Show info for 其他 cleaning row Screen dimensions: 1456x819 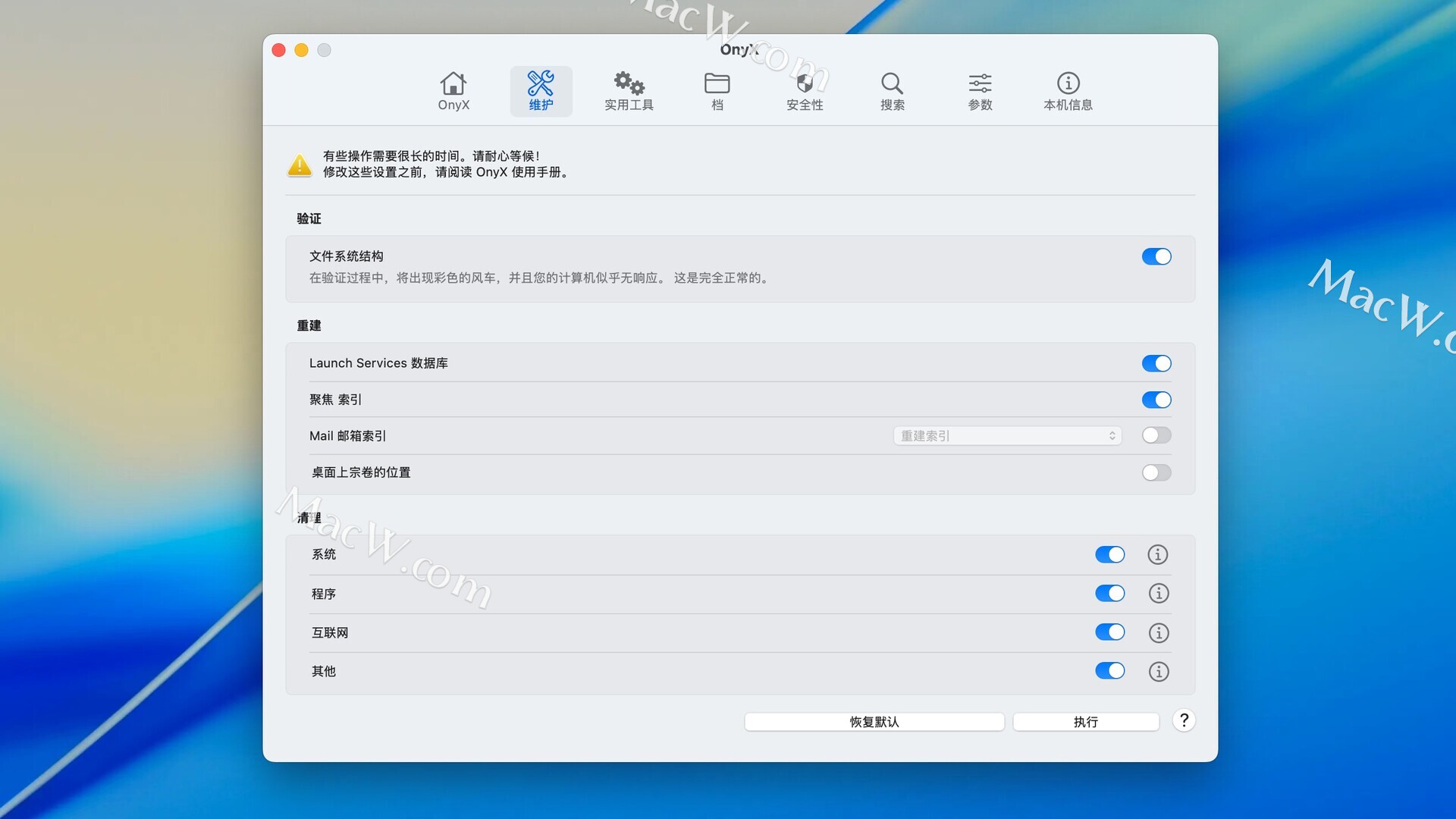1158,671
